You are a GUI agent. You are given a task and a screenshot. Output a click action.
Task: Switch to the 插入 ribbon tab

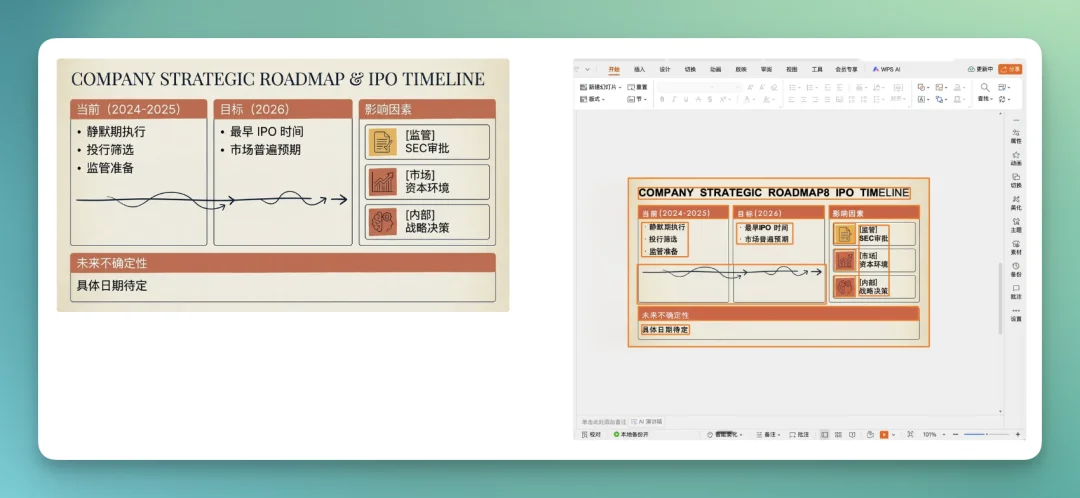tap(639, 70)
